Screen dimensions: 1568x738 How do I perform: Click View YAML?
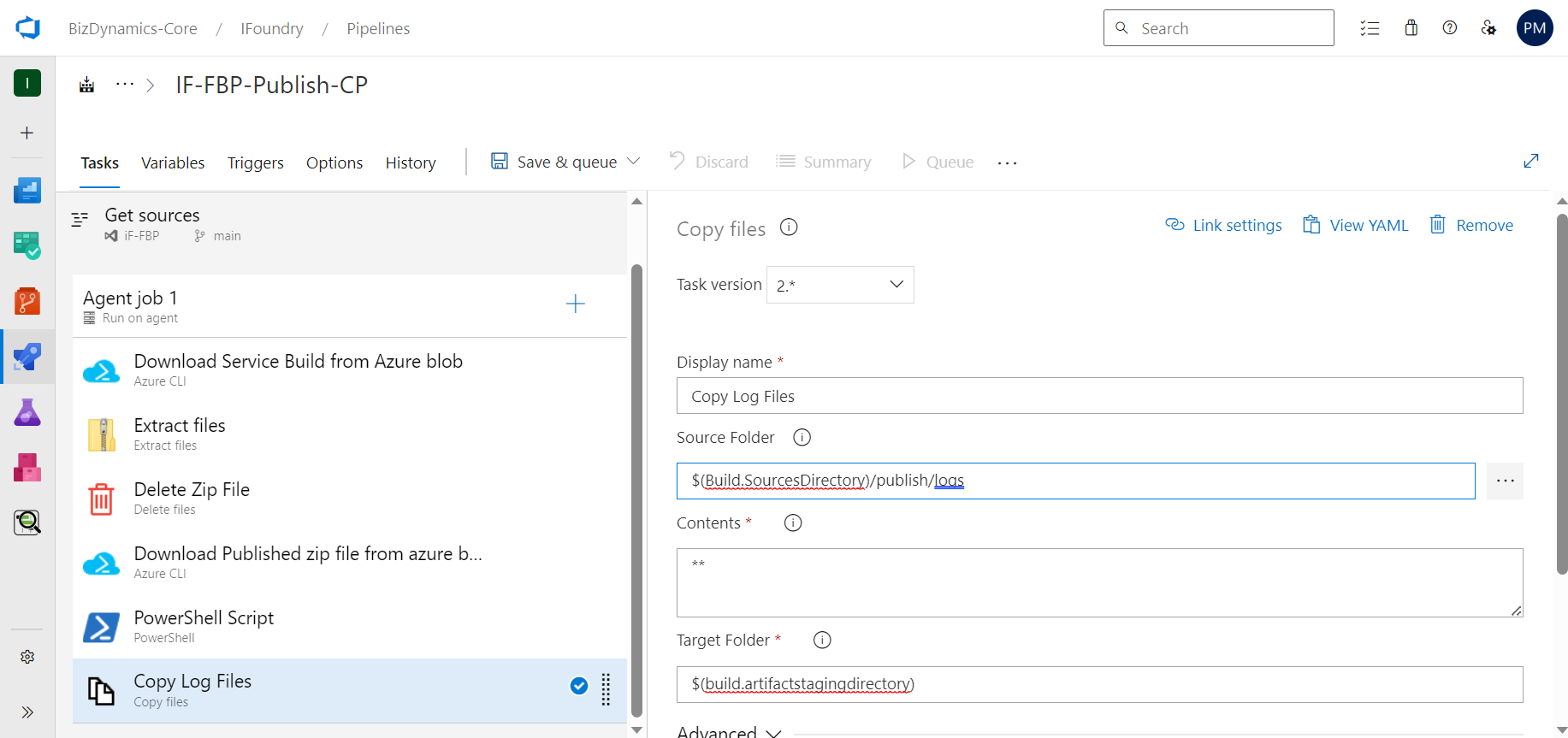click(x=1355, y=225)
